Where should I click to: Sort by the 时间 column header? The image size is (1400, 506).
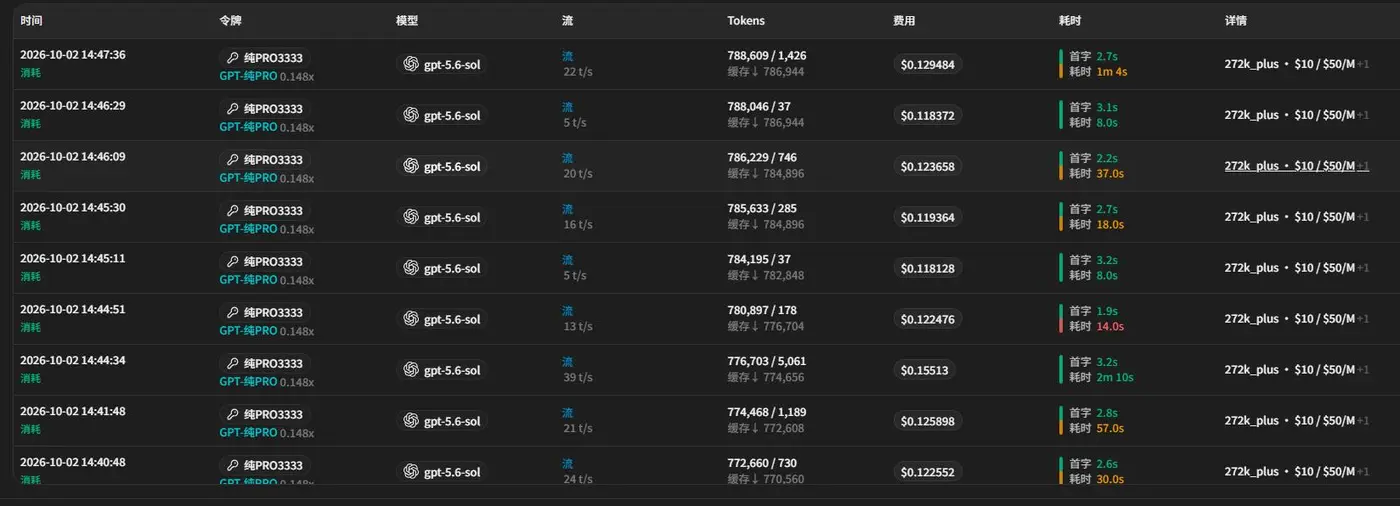tap(31, 21)
